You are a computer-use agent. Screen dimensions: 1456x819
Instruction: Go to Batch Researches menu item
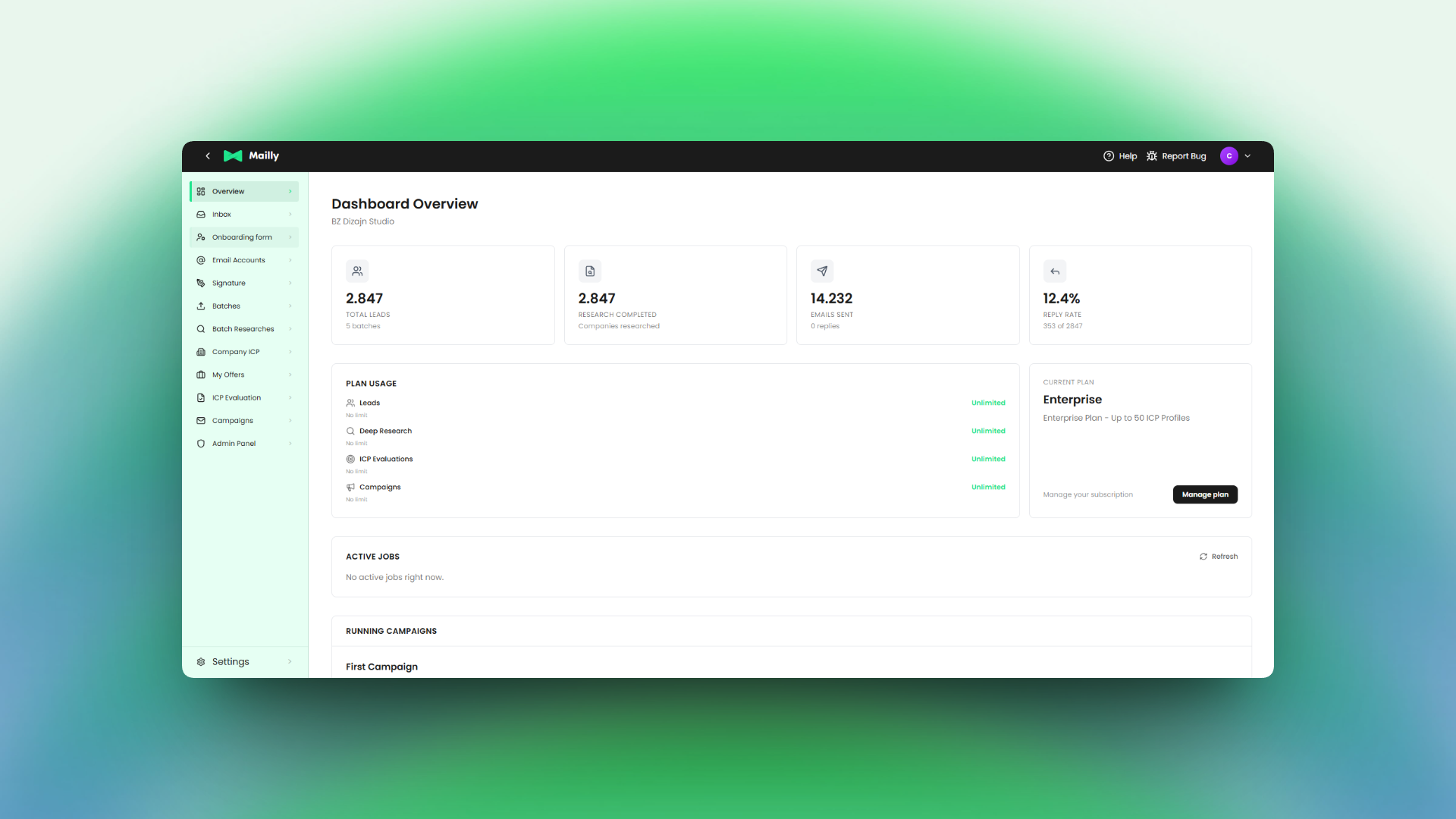(x=243, y=329)
